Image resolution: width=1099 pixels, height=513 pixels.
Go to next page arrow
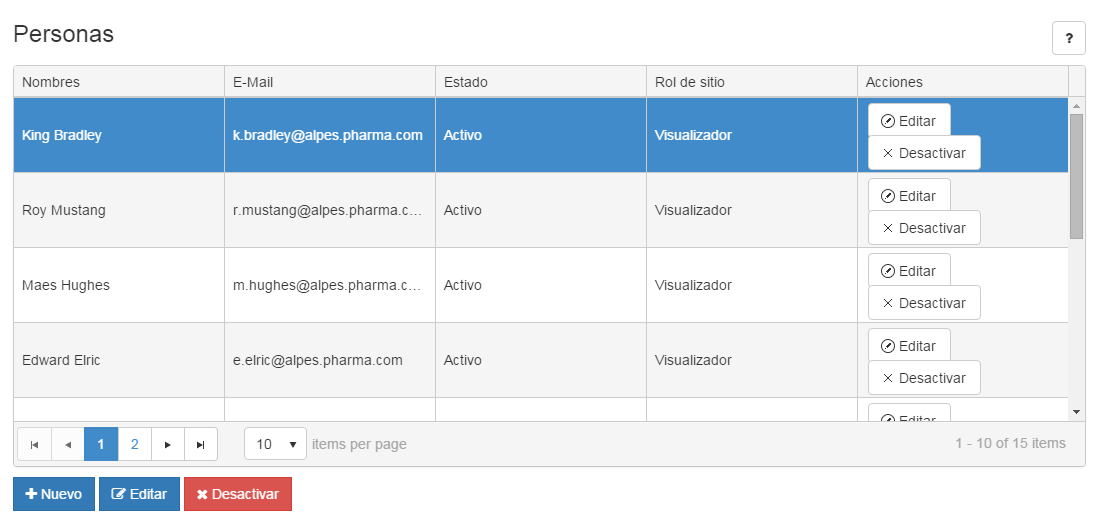click(168, 444)
